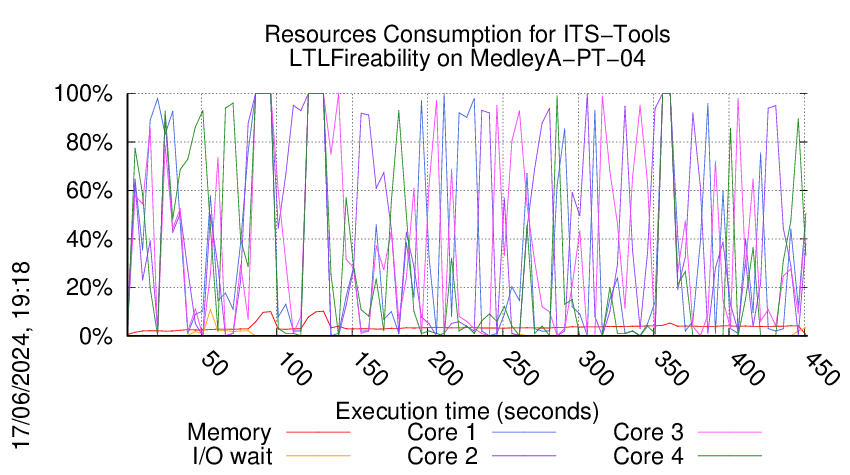The height and width of the screenshot is (475, 850).
Task: Click the I/O wait legend label
Action: [232, 456]
